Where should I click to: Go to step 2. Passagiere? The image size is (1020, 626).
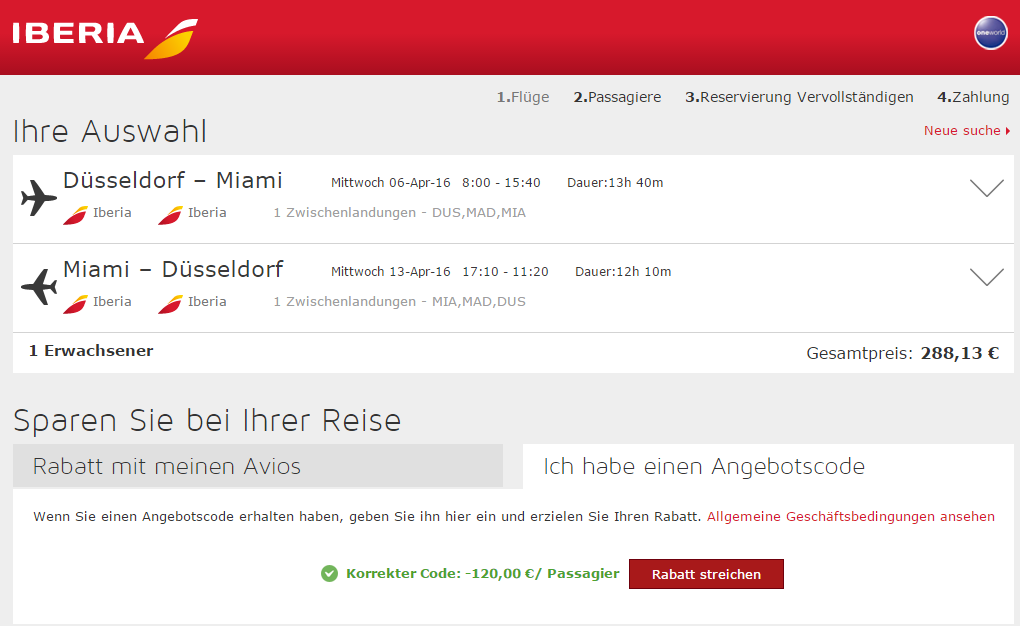pos(617,97)
